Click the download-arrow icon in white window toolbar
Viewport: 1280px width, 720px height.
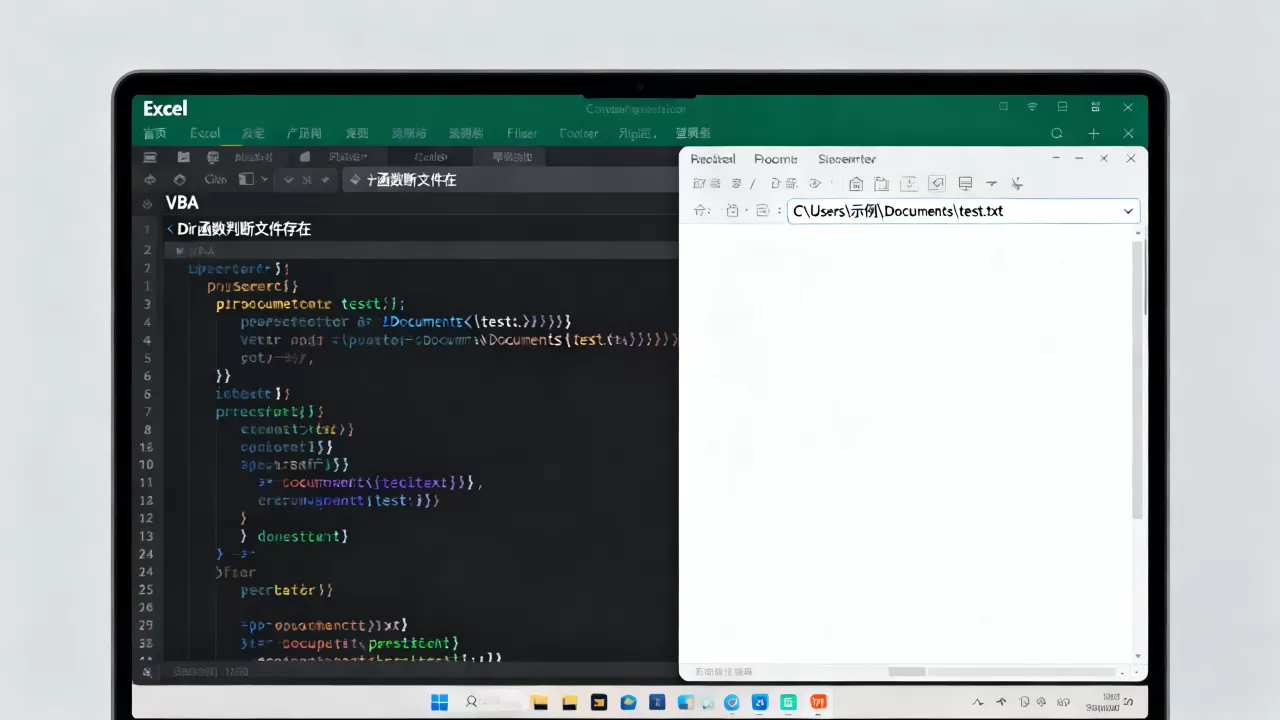click(x=909, y=184)
